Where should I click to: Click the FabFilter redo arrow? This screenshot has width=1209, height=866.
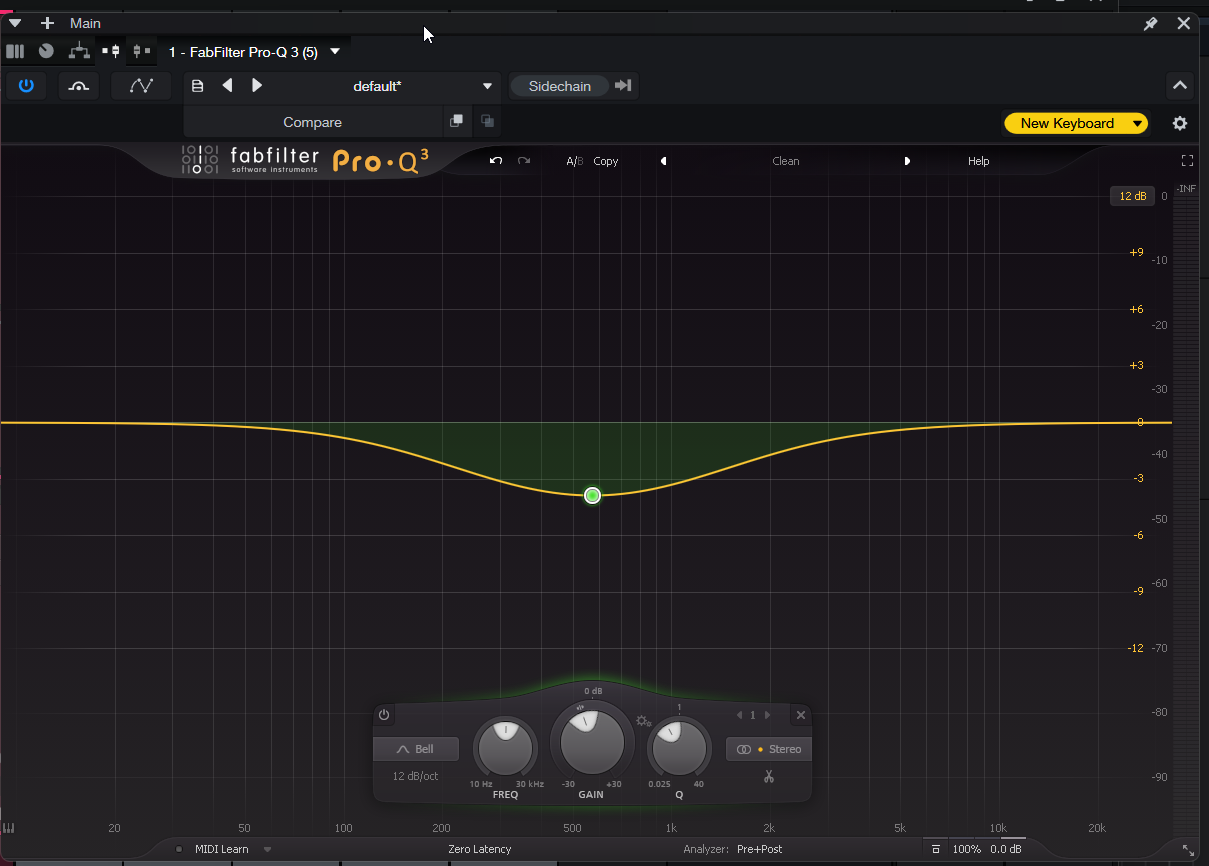click(524, 161)
